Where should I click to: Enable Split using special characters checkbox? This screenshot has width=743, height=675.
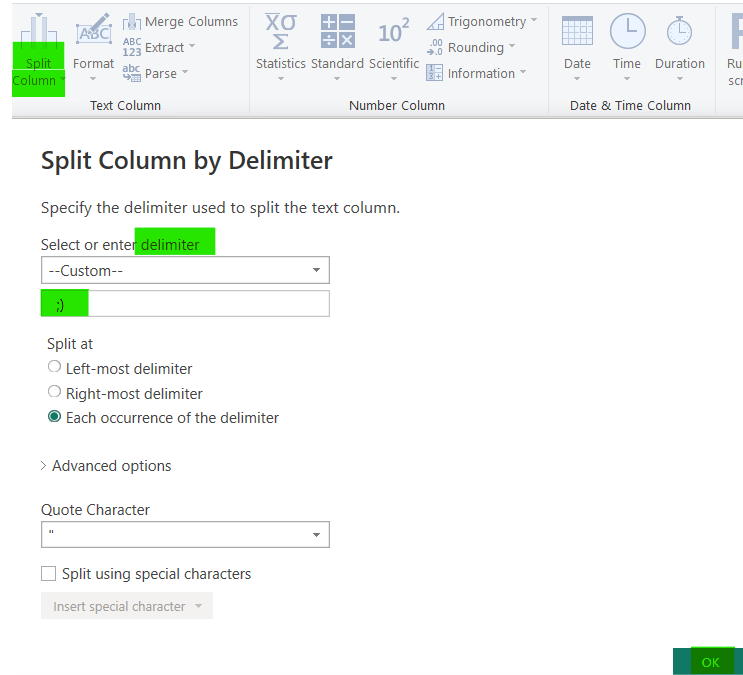(x=48, y=574)
